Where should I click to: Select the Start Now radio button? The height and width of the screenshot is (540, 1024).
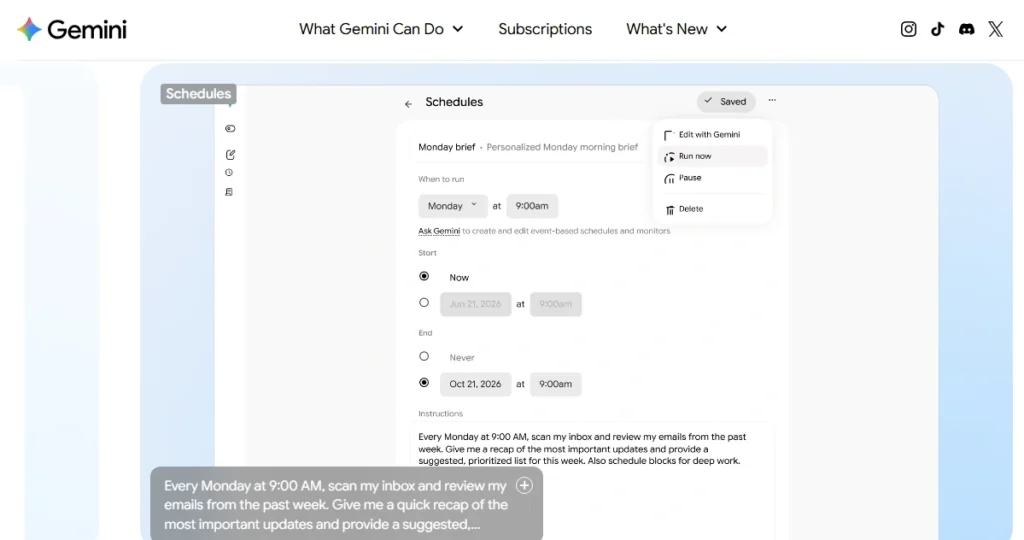tap(424, 276)
